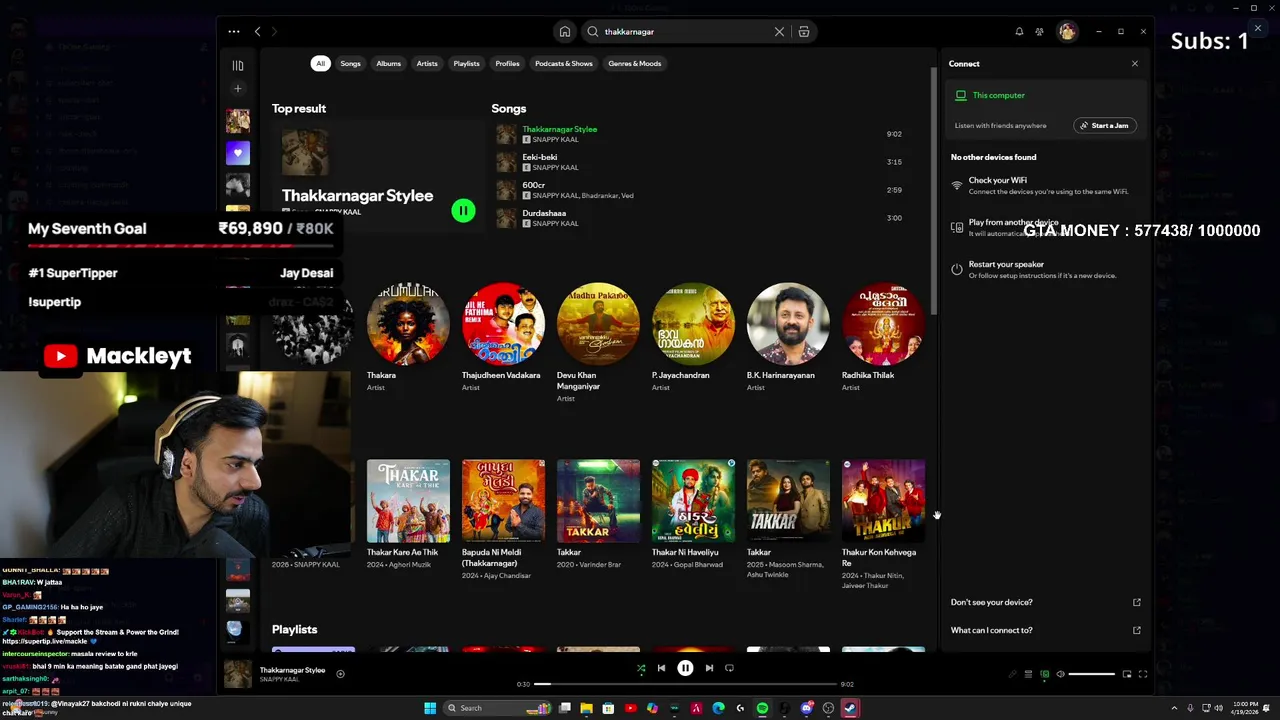The height and width of the screenshot is (720, 1280).
Task: Toggle the lyrics microphone icon
Action: (x=1011, y=674)
